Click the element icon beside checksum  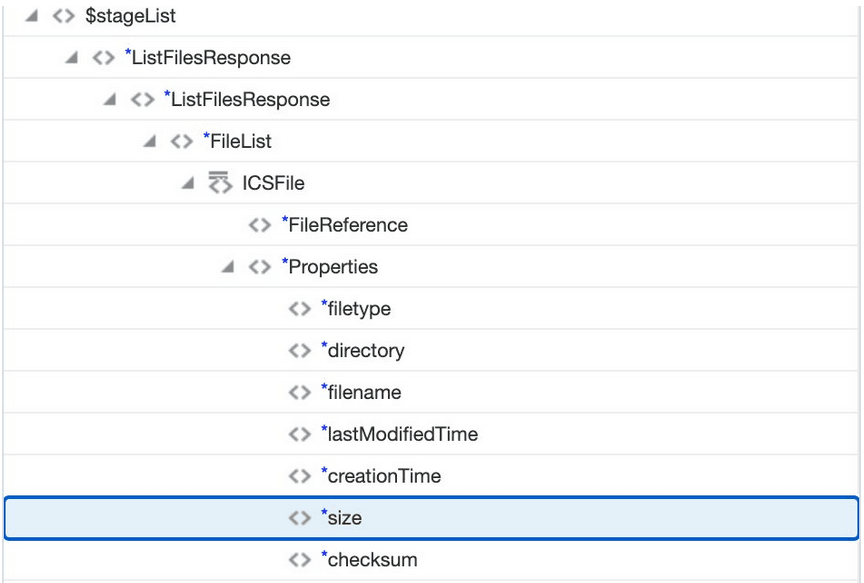pos(298,559)
